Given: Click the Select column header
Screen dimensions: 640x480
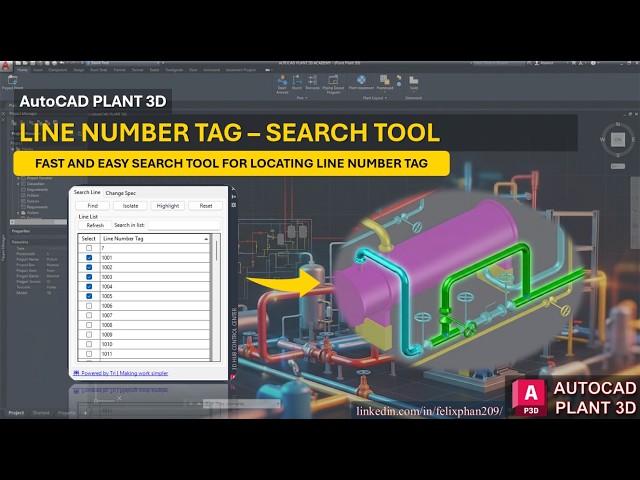Looking at the screenshot, I should (x=89, y=238).
